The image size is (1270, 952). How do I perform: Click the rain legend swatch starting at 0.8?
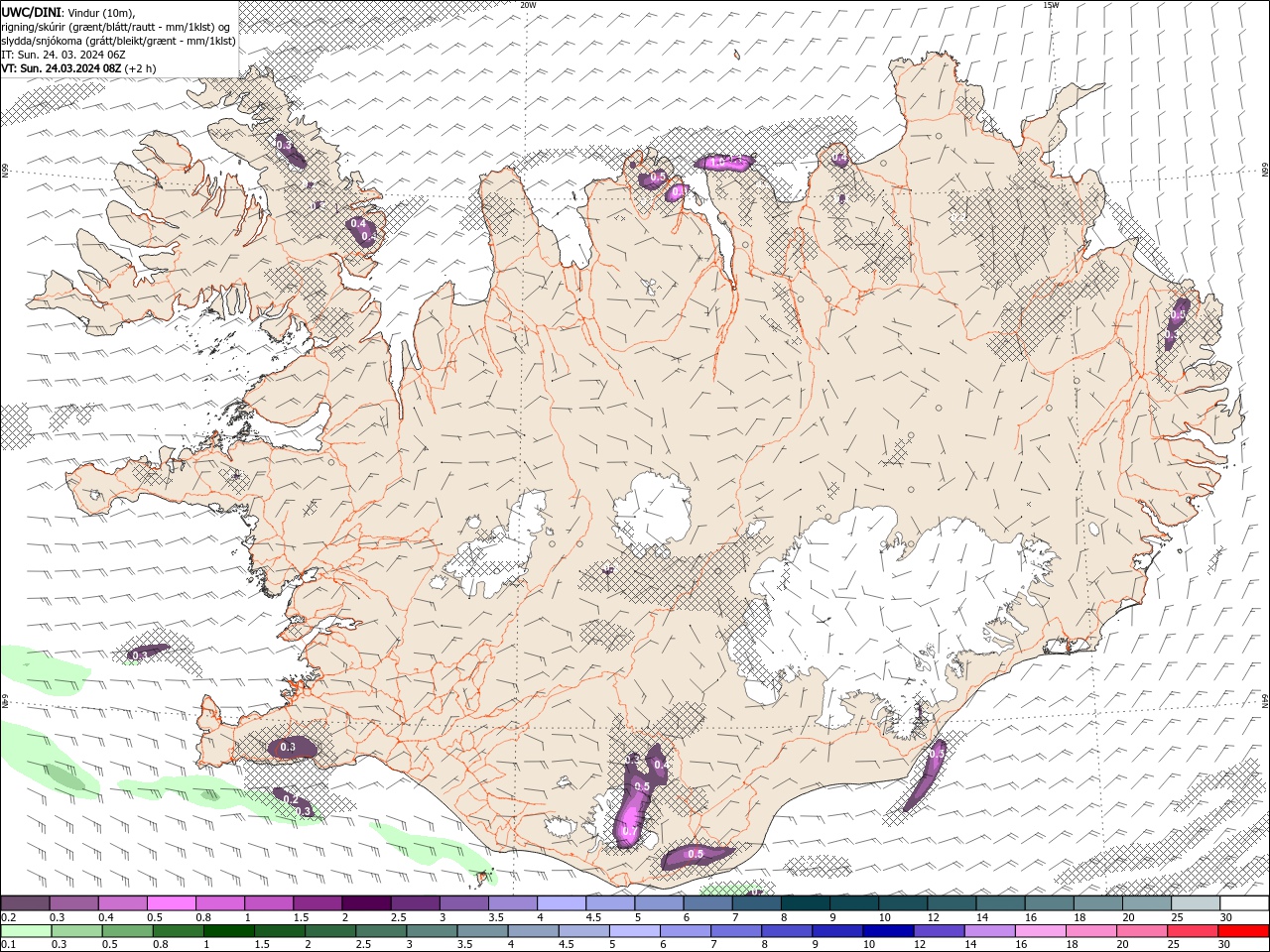178,931
